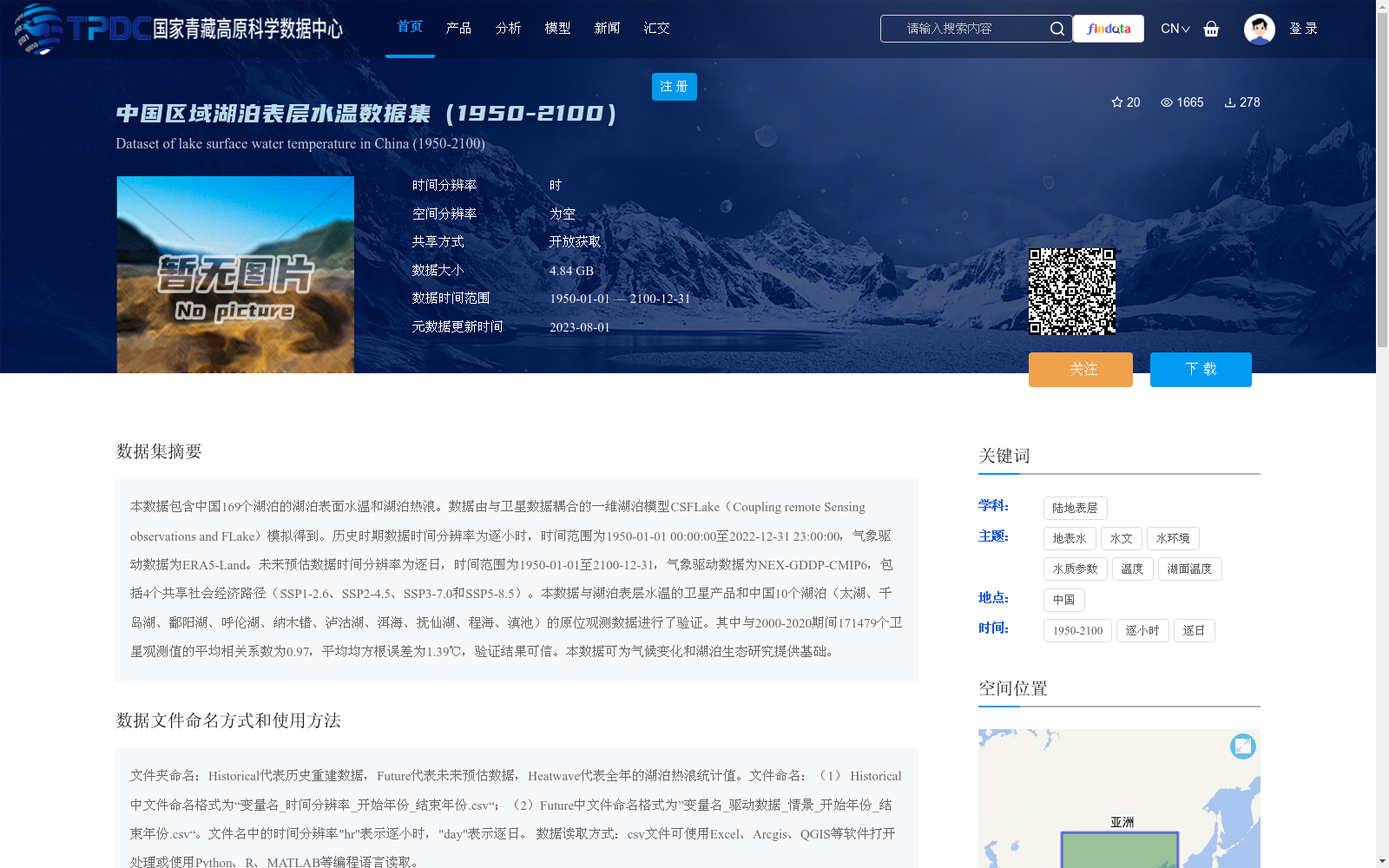Click the search magnifier icon
The image size is (1389, 868).
(x=1057, y=29)
